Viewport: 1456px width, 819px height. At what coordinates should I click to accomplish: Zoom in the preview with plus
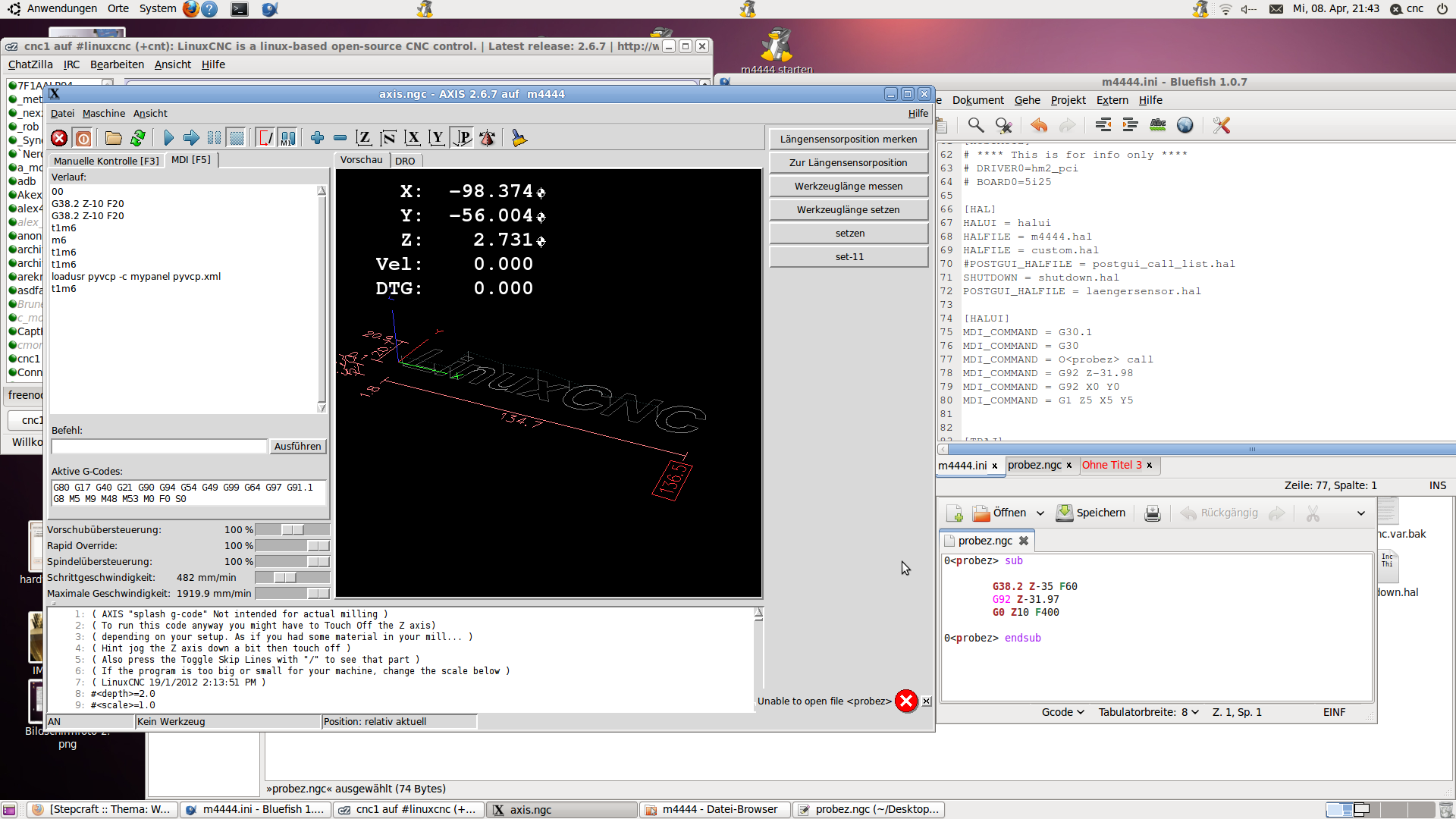click(x=317, y=138)
